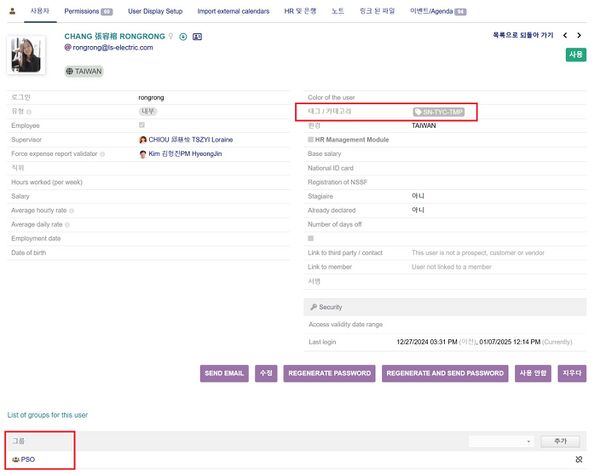Toggle the Employee checkbox
Image resolution: width=600 pixels, height=473 pixels.
coord(141,126)
